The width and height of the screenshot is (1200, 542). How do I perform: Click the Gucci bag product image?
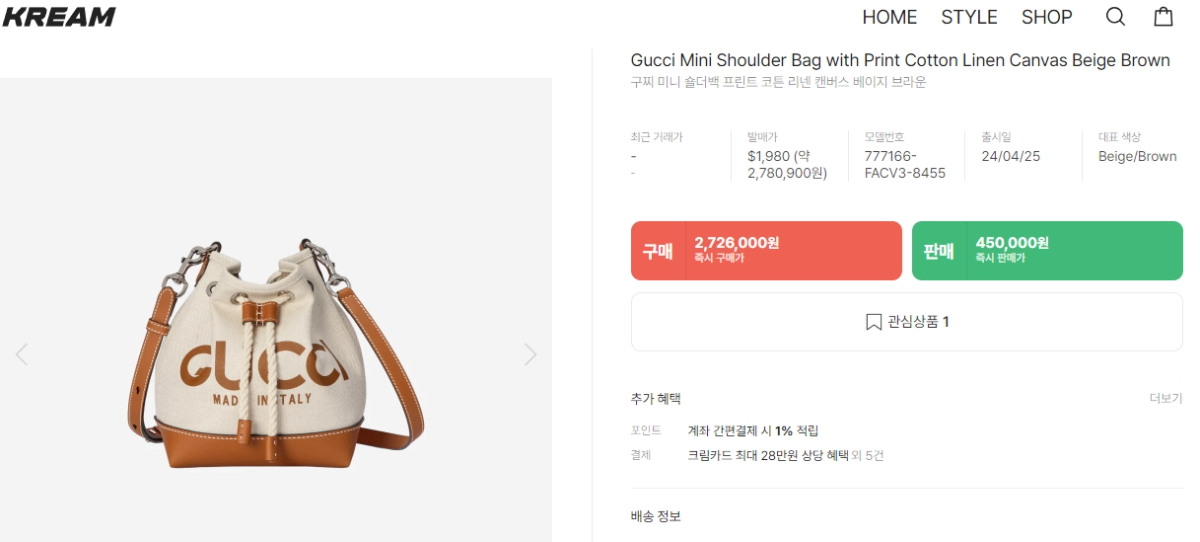[276, 355]
